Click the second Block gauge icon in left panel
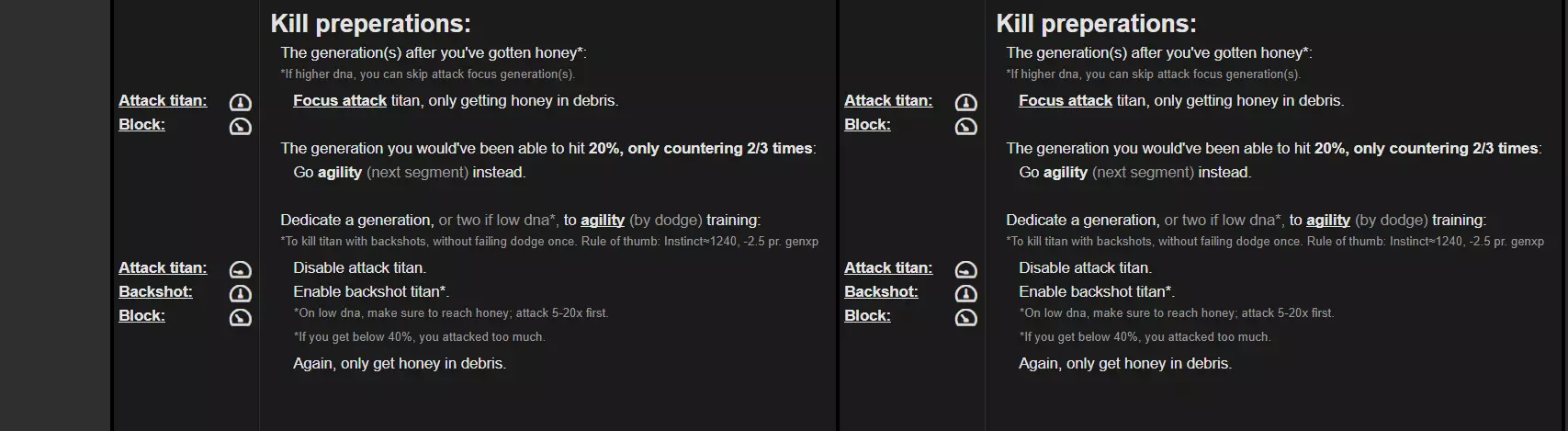This screenshot has height=431, width=1568. pyautogui.click(x=240, y=317)
